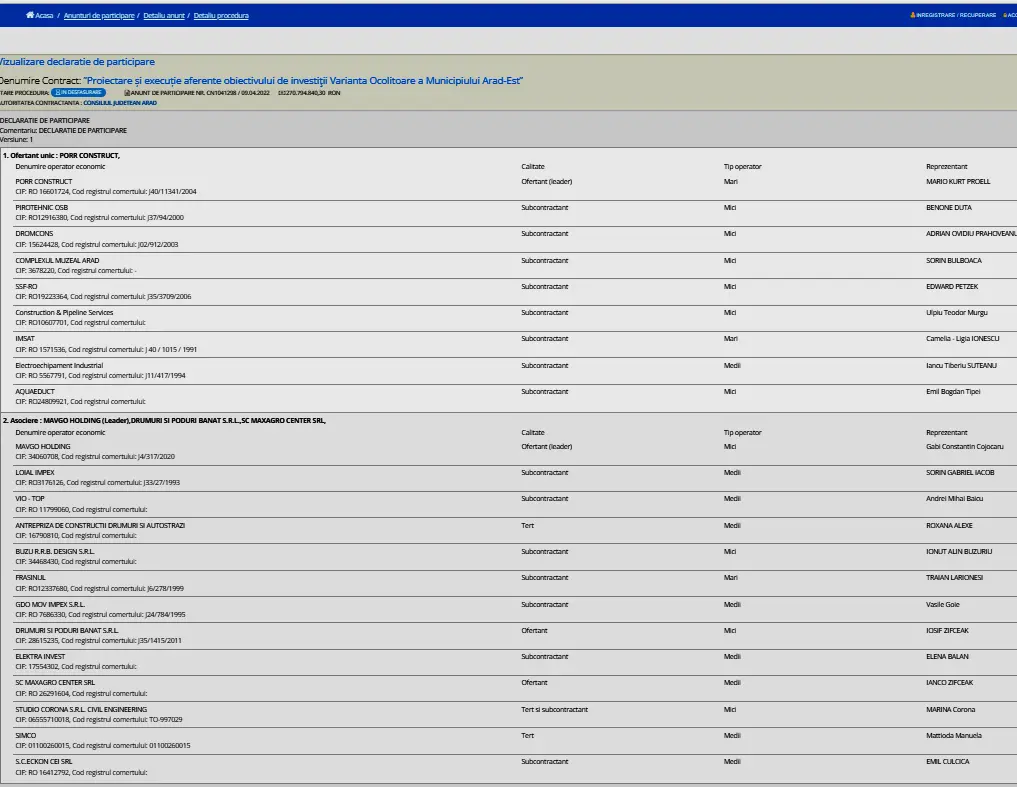Go to the Detaliu anunt breadcrumb
The width and height of the screenshot is (1017, 787).
(163, 16)
